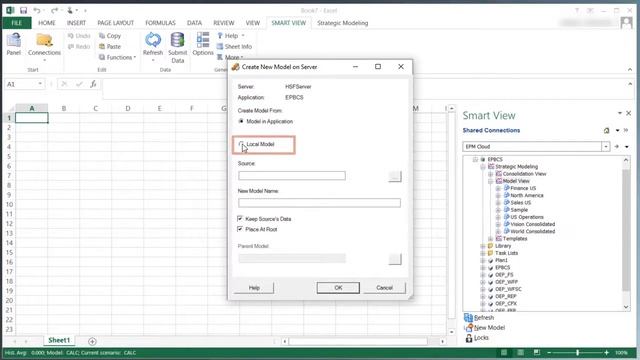The width and height of the screenshot is (640, 360).
Task: Click the go arrow next to EPM Cloud
Action: coord(616,147)
